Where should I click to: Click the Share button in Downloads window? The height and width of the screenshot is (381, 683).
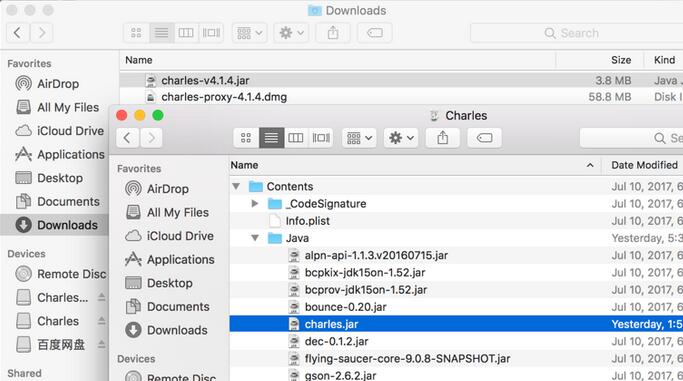click(333, 33)
